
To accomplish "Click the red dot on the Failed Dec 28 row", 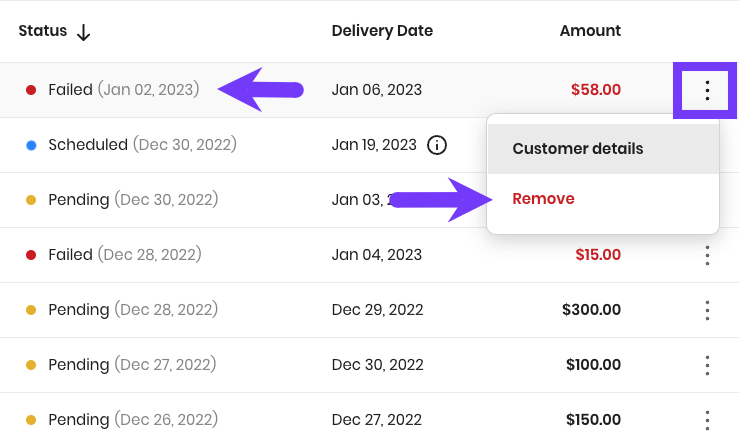I will (x=31, y=255).
